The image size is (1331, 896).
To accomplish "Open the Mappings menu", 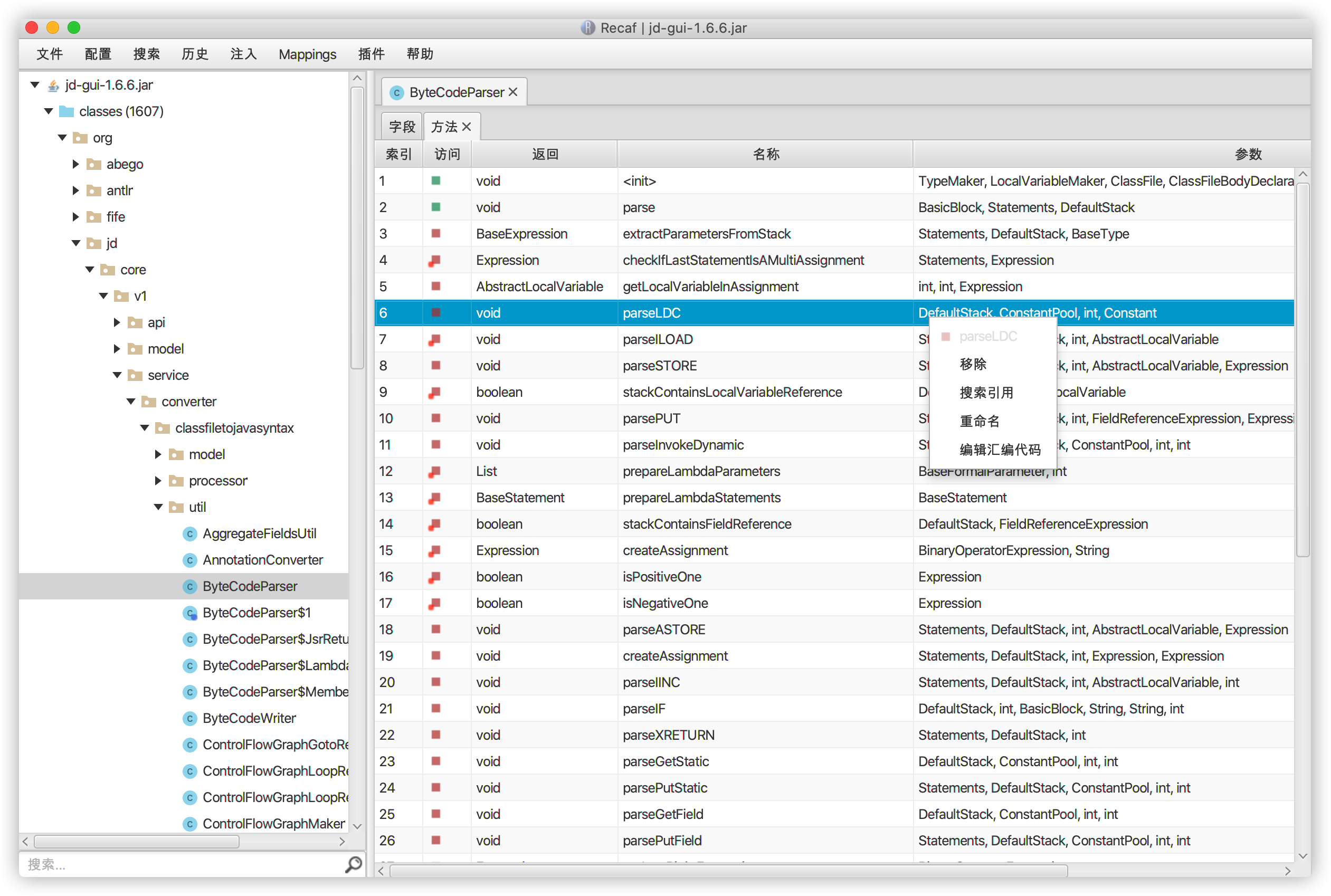I will tap(307, 54).
